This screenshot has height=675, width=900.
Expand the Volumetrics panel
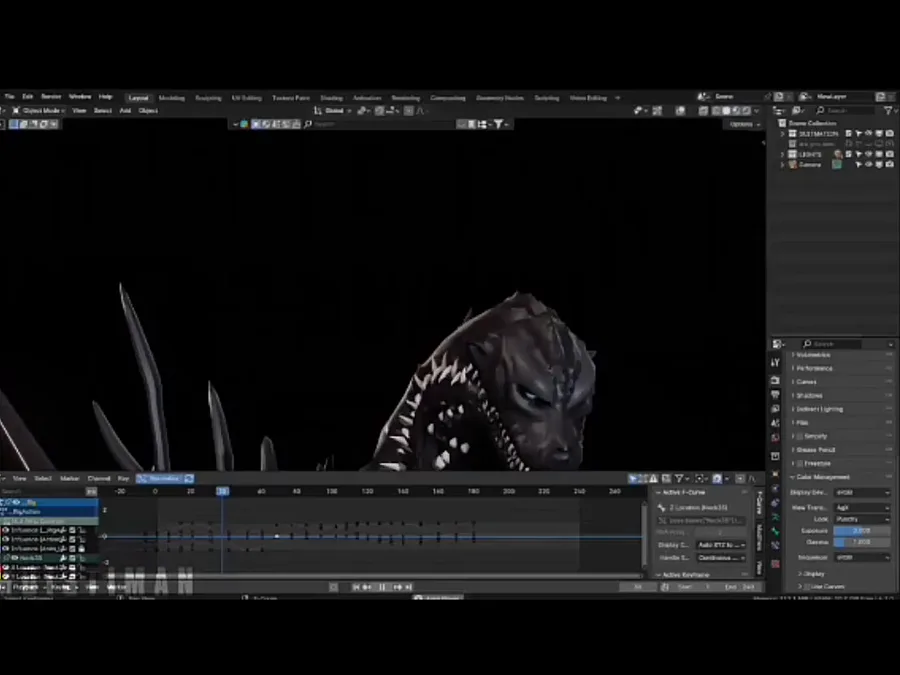pos(813,355)
